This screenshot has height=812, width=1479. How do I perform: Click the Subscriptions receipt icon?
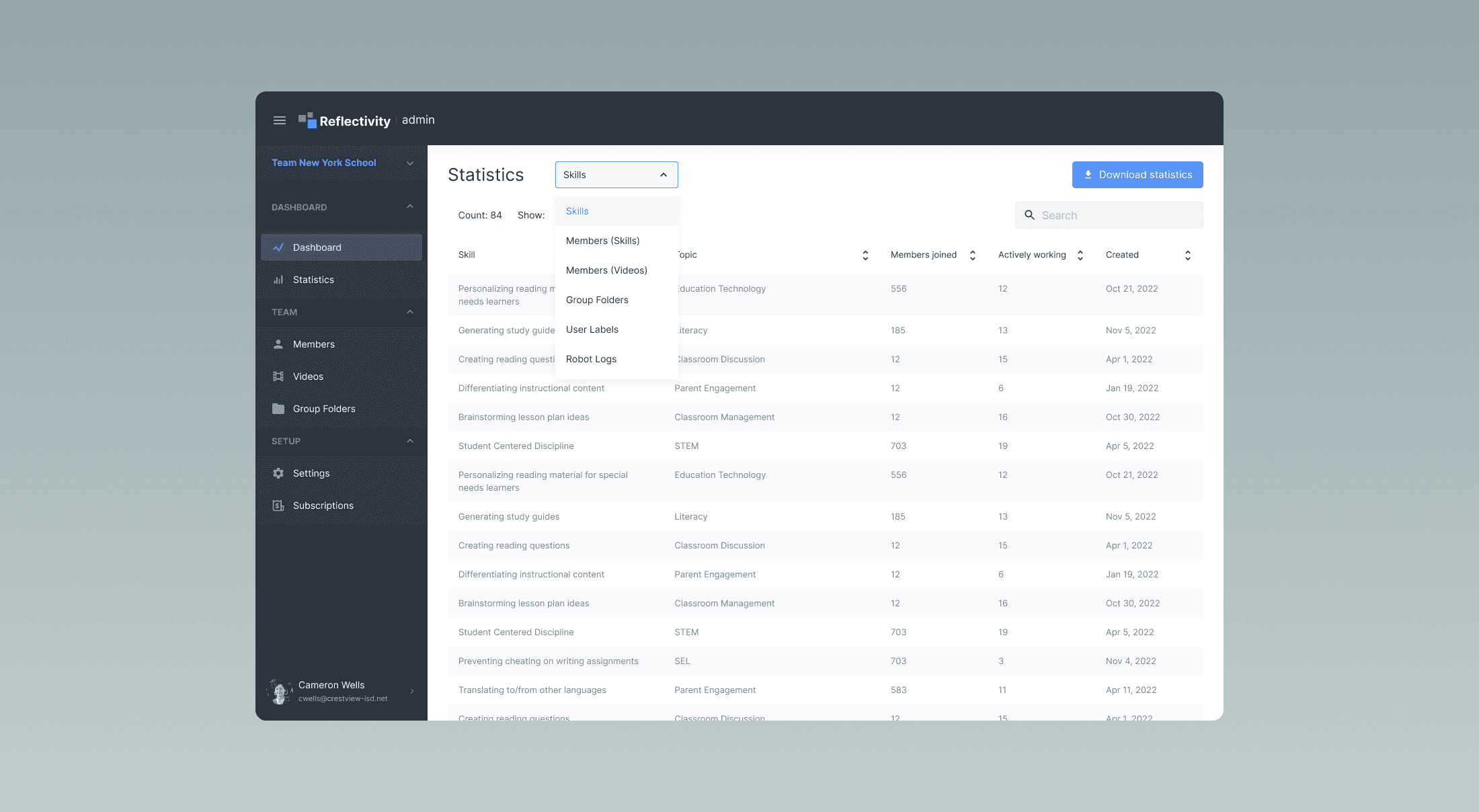[x=278, y=505]
